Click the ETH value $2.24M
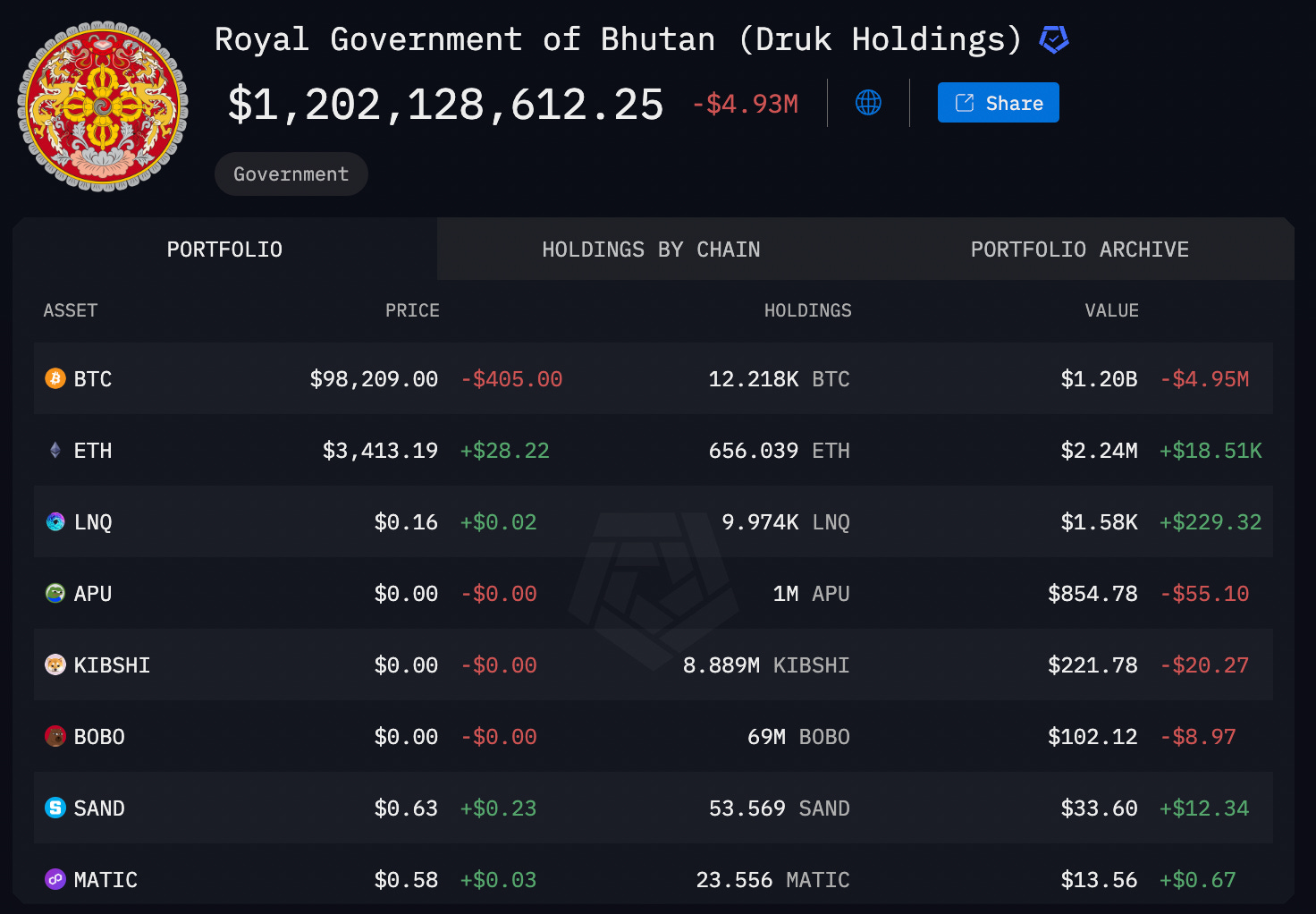Viewport: 1316px width, 914px height. coord(1099,451)
